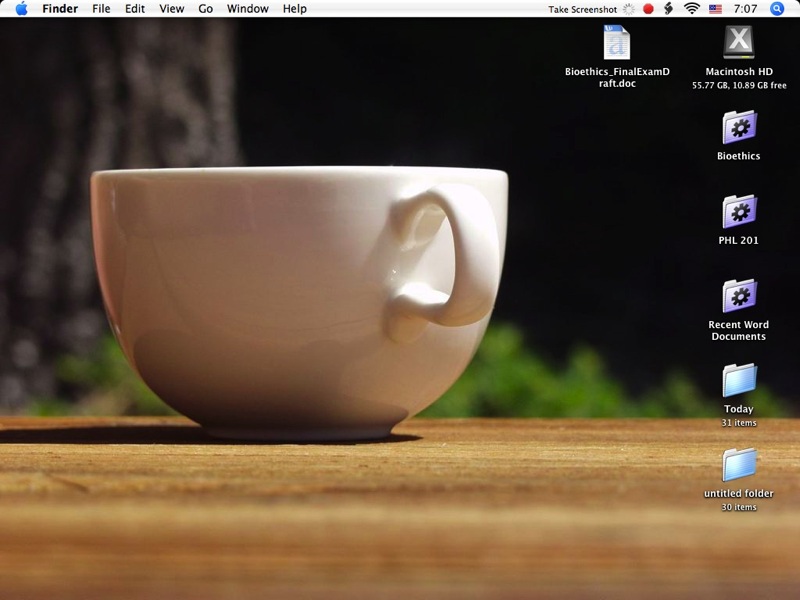
Task: Click the black script icon in menu bar
Action: [x=668, y=9]
